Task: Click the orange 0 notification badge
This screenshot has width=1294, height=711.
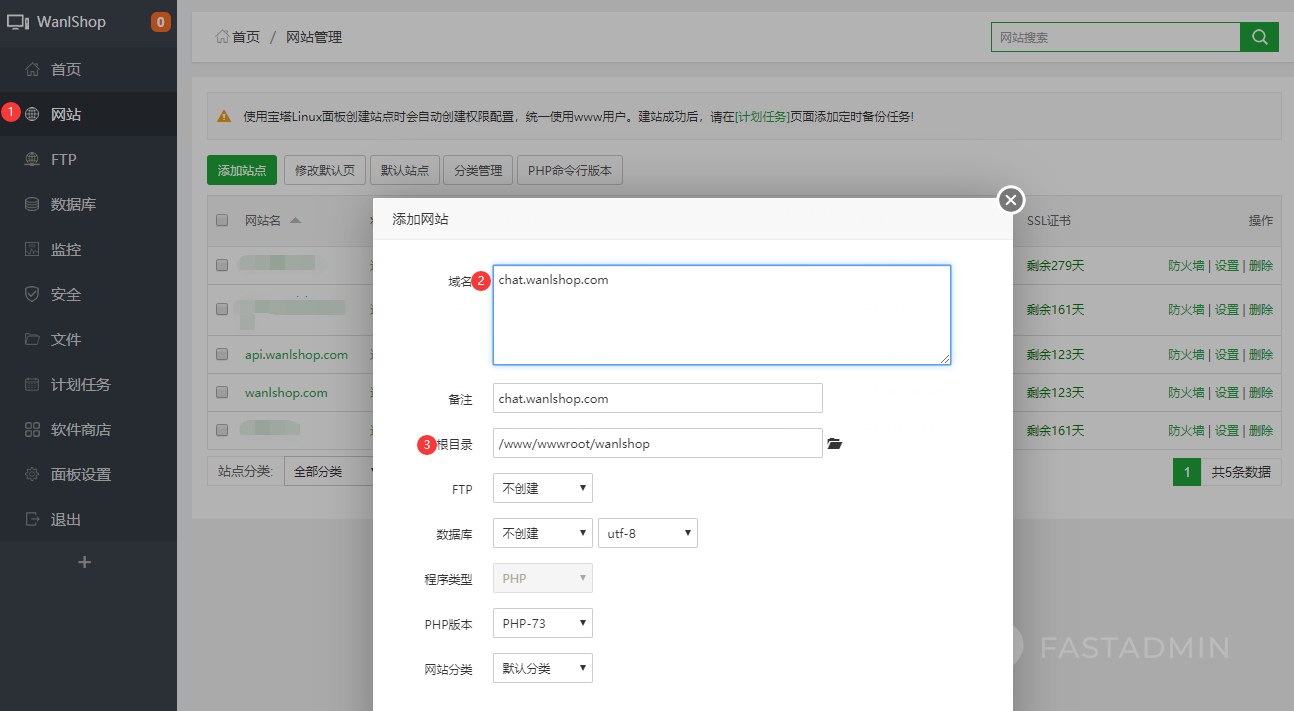Action: 160,21
